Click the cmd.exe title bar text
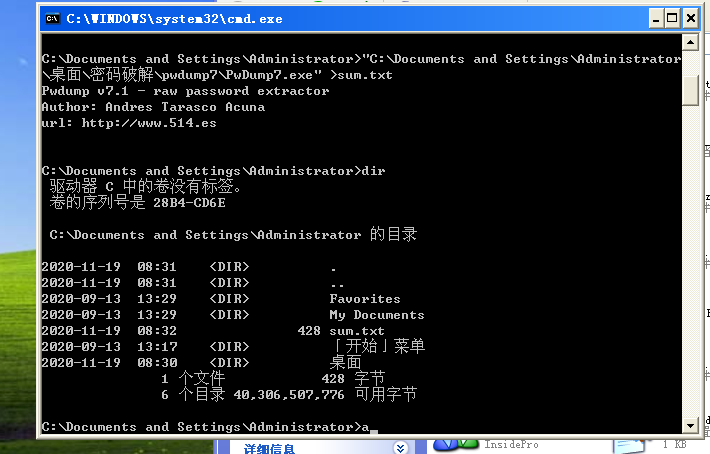Viewport: 710px width, 454px height. pos(174,19)
